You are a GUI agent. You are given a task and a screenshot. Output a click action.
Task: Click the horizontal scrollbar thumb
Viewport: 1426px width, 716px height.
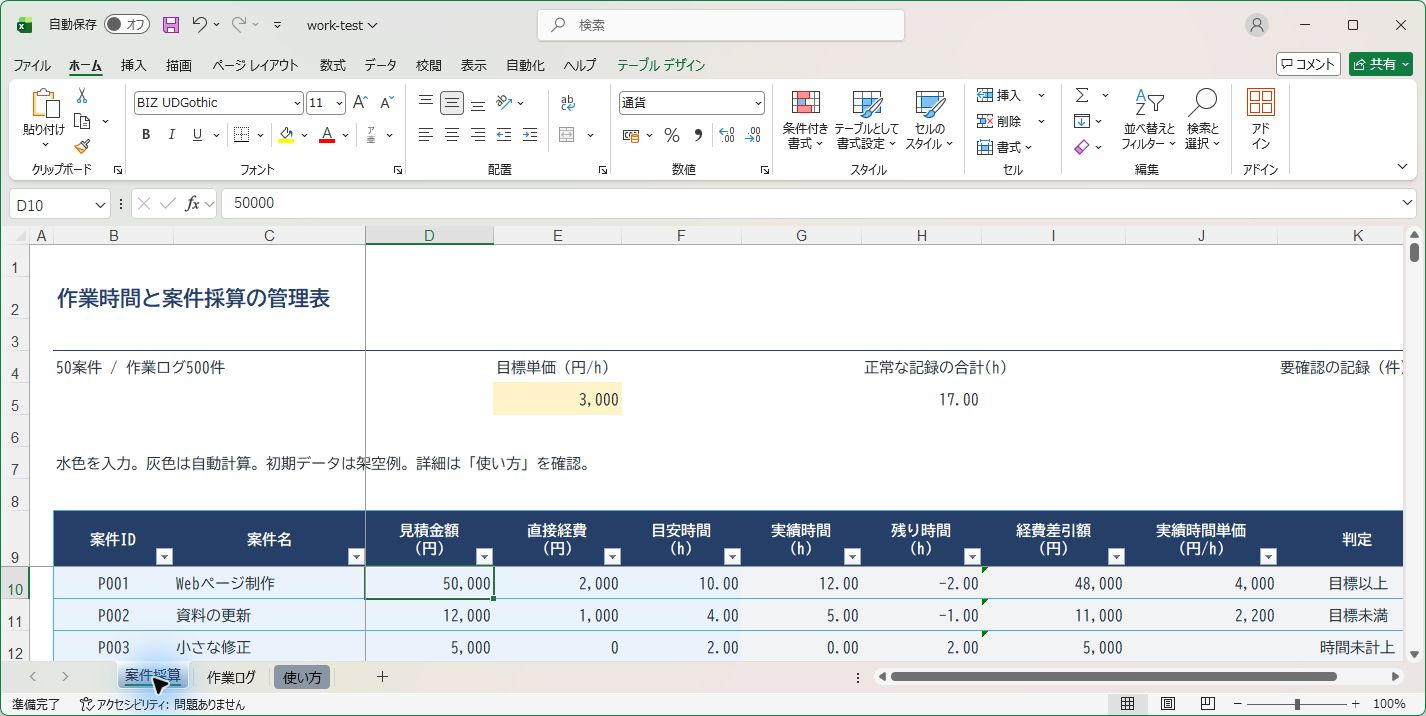coord(1114,677)
